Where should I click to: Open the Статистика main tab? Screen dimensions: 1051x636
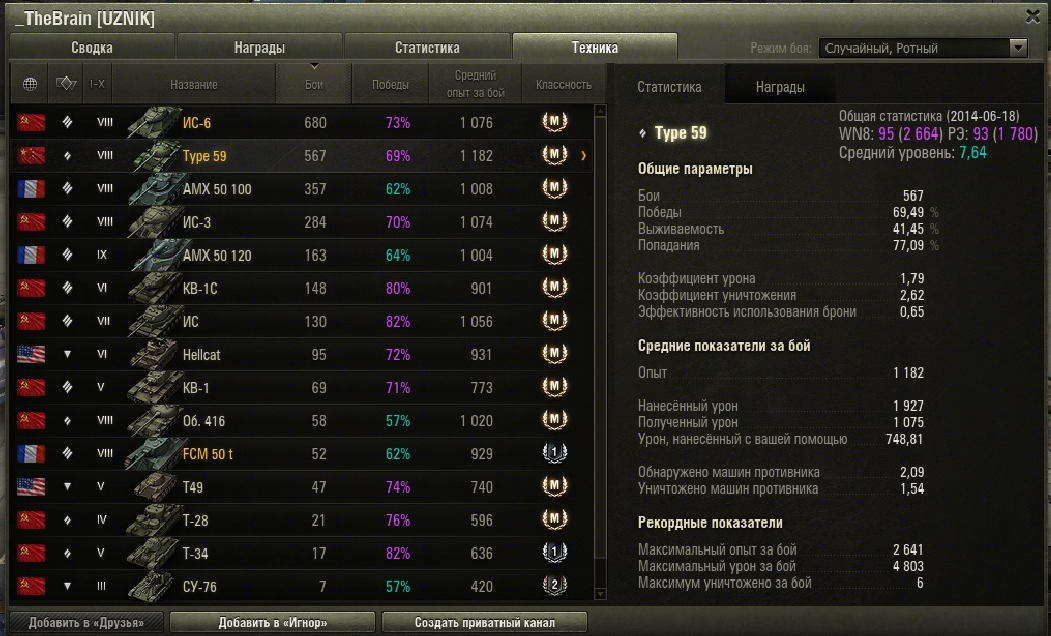427,48
